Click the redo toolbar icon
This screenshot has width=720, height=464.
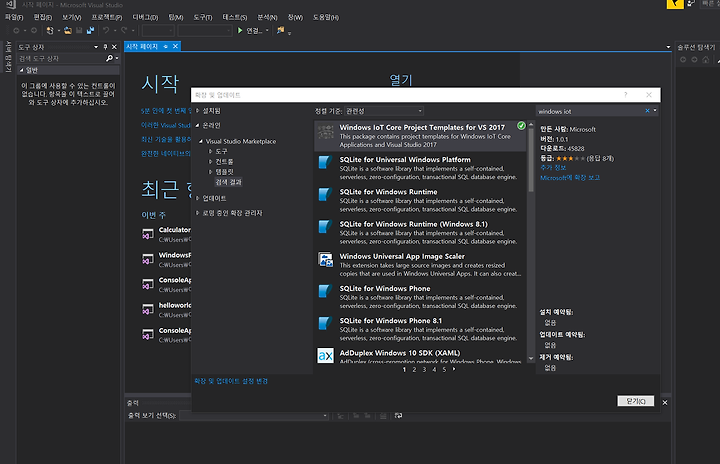click(x=124, y=31)
